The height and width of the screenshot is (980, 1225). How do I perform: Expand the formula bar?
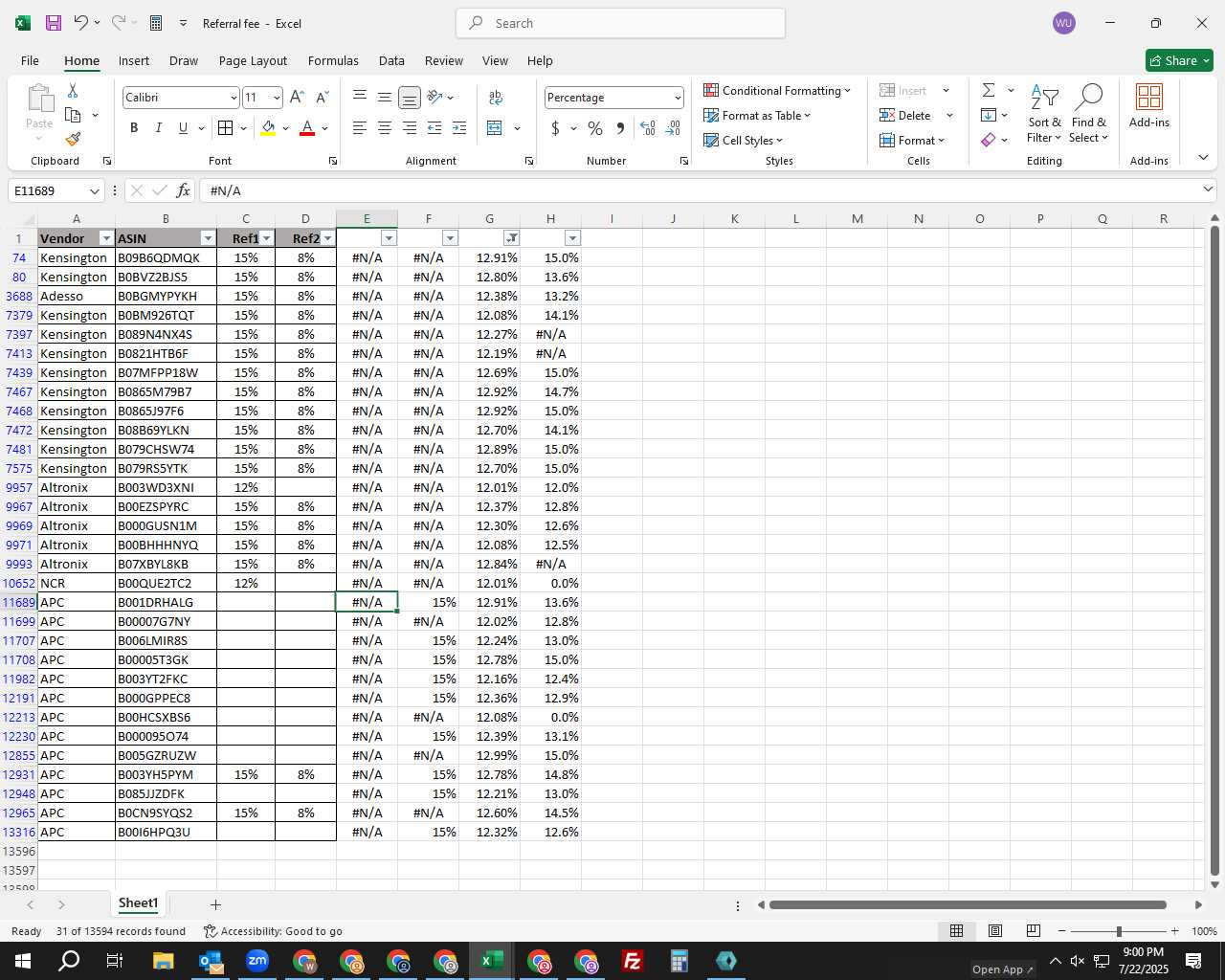pyautogui.click(x=1208, y=189)
